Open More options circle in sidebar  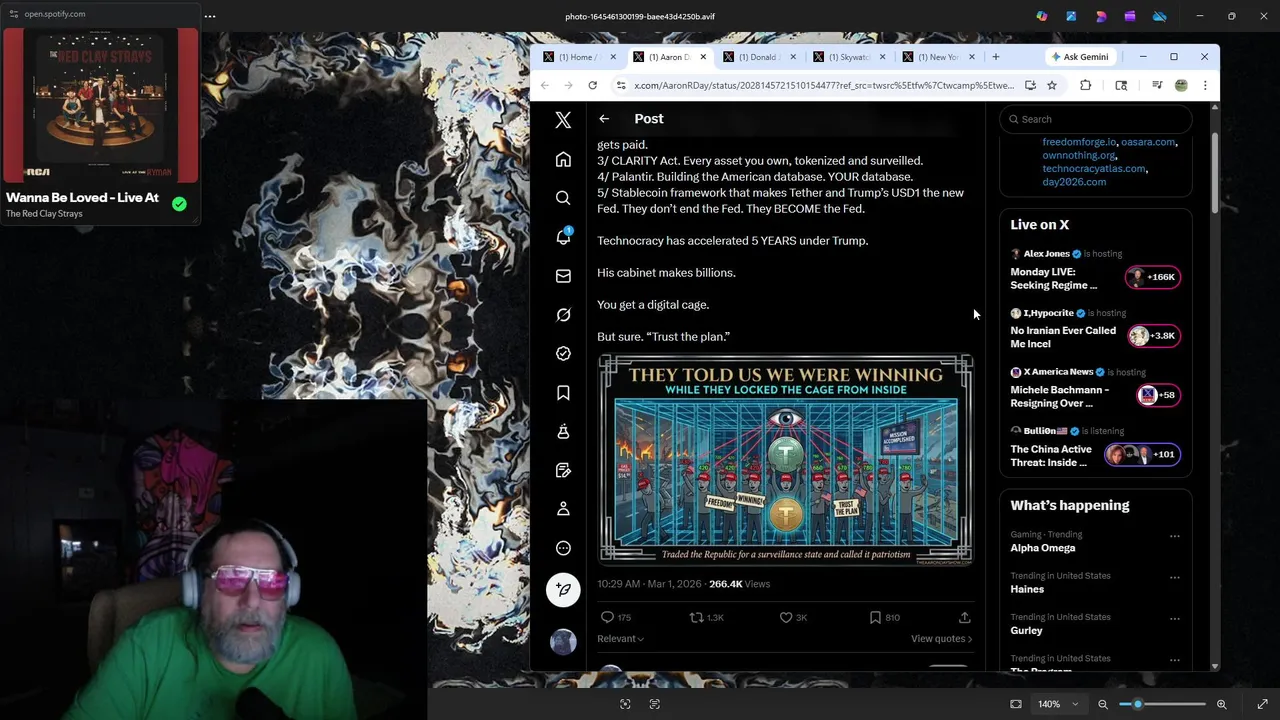563,548
